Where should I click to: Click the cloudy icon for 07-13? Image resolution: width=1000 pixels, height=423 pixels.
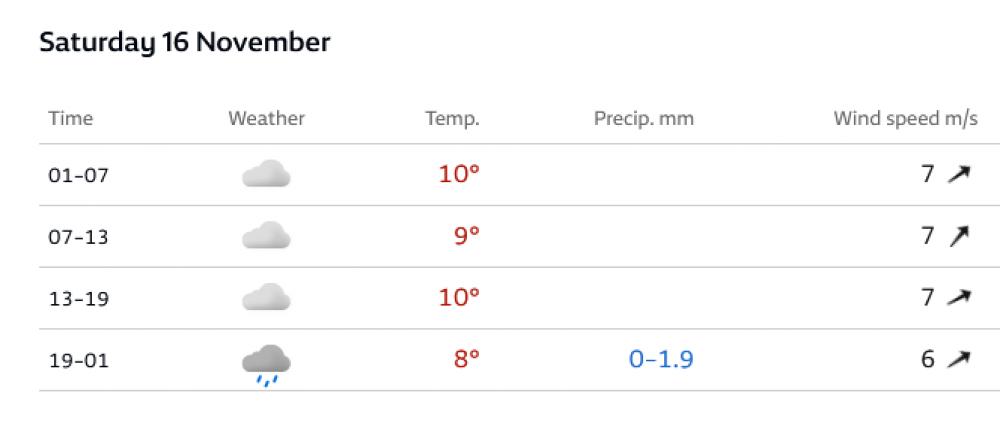click(x=267, y=235)
